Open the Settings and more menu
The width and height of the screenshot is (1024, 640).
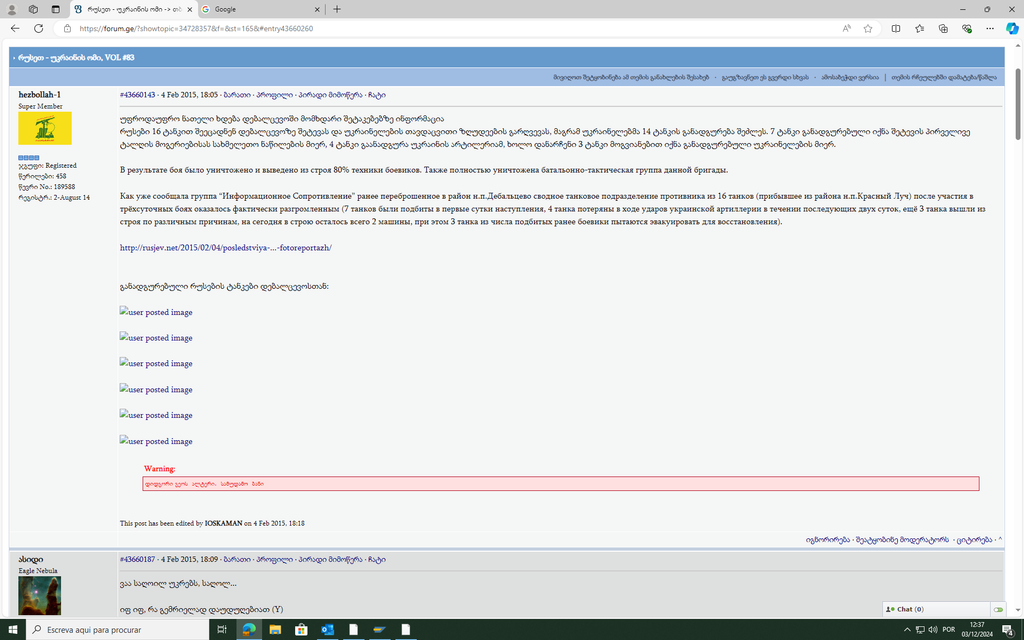[990, 28]
